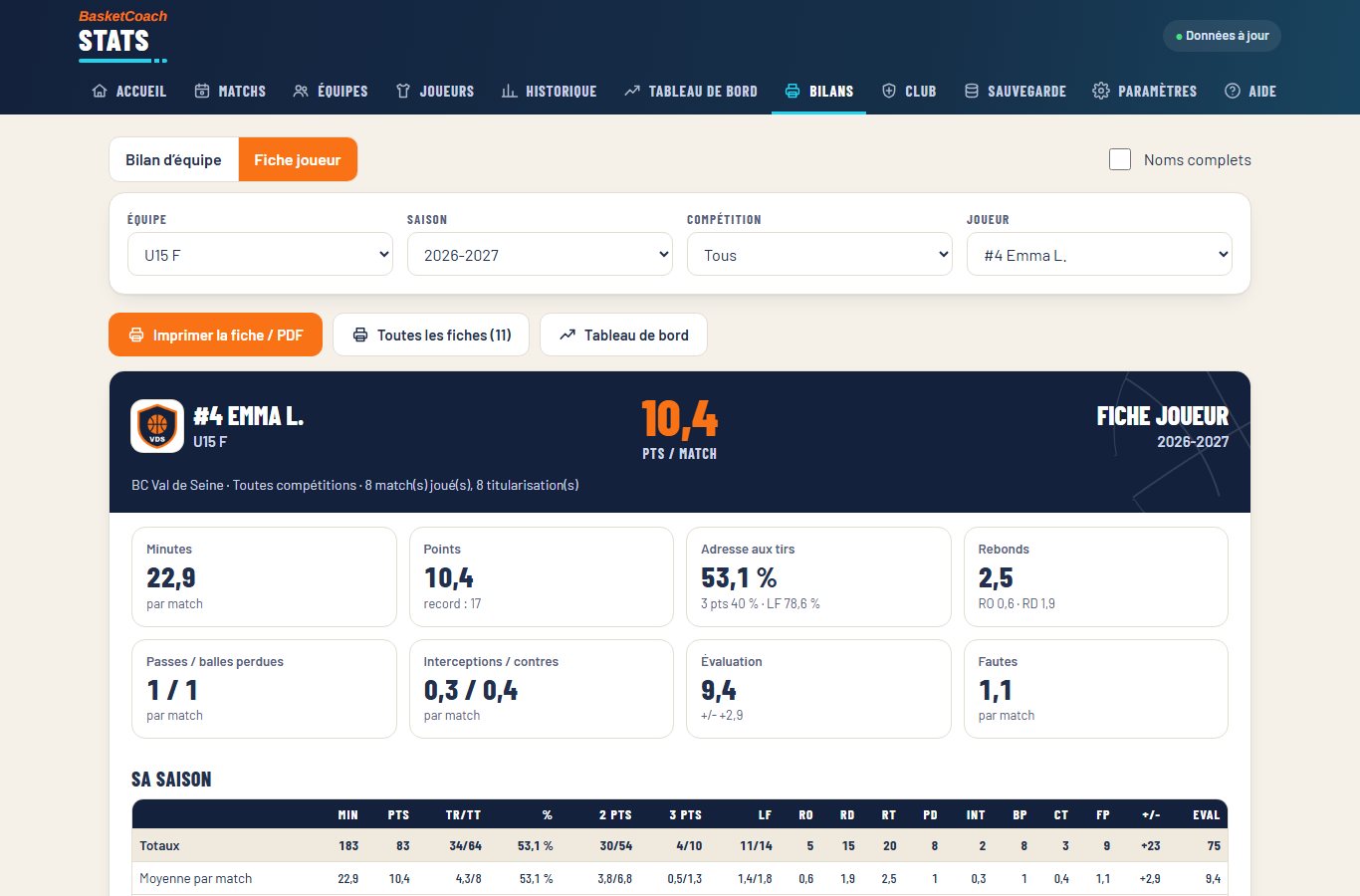The width and height of the screenshot is (1360, 896).
Task: Open the Matchs menu item
Action: (230, 91)
